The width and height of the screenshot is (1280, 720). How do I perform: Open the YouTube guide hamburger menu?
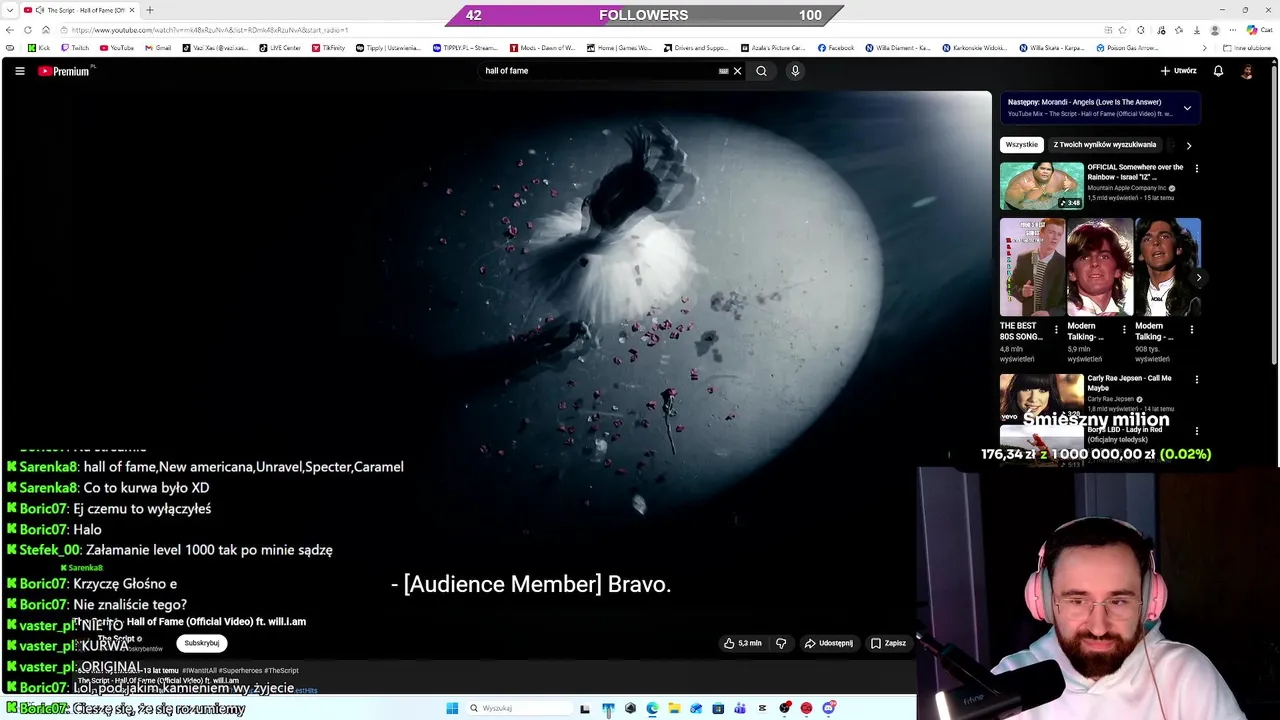point(19,71)
